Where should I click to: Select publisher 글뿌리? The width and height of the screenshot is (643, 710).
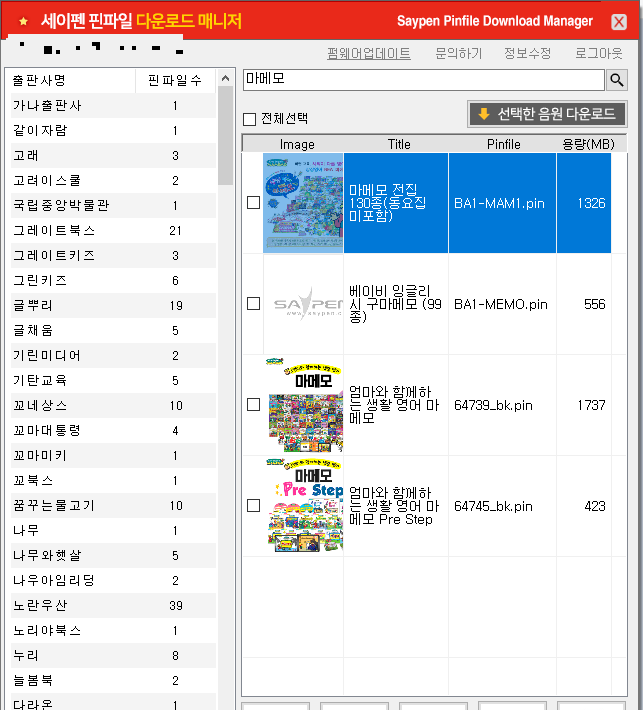[113, 305]
